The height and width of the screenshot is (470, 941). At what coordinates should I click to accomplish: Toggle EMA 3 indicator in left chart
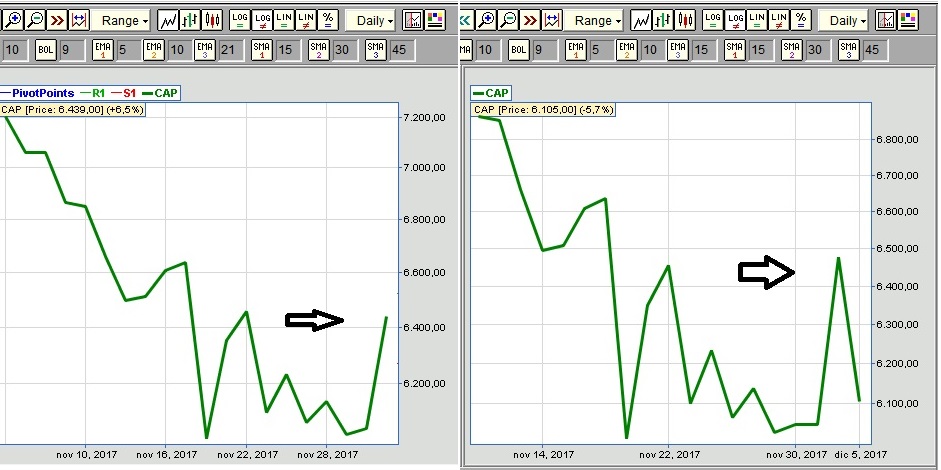tap(205, 50)
